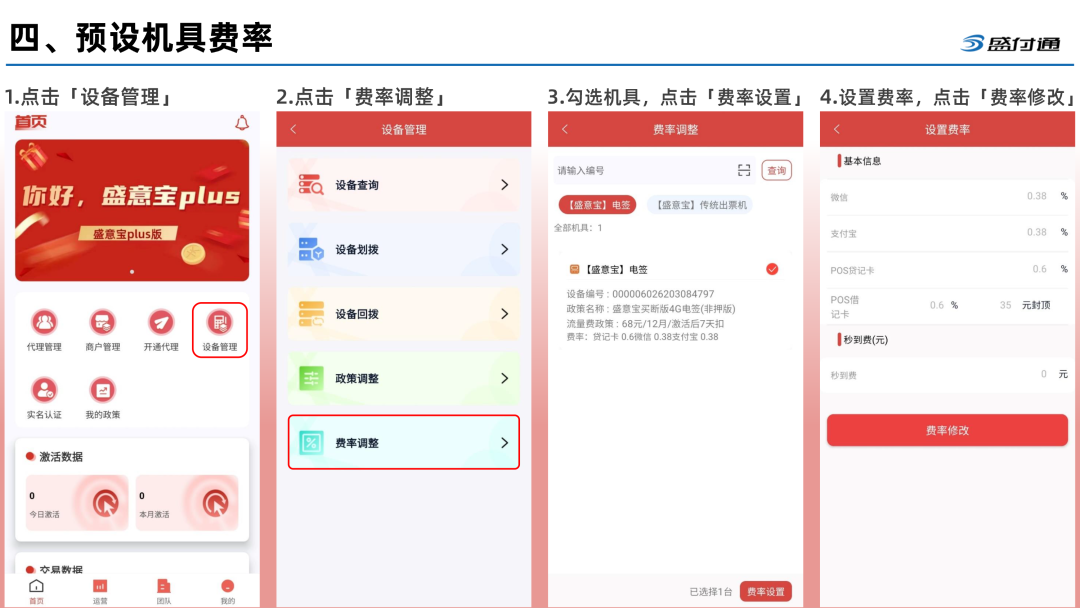Click the 费率设置 button
This screenshot has height=608, width=1080.
766,591
